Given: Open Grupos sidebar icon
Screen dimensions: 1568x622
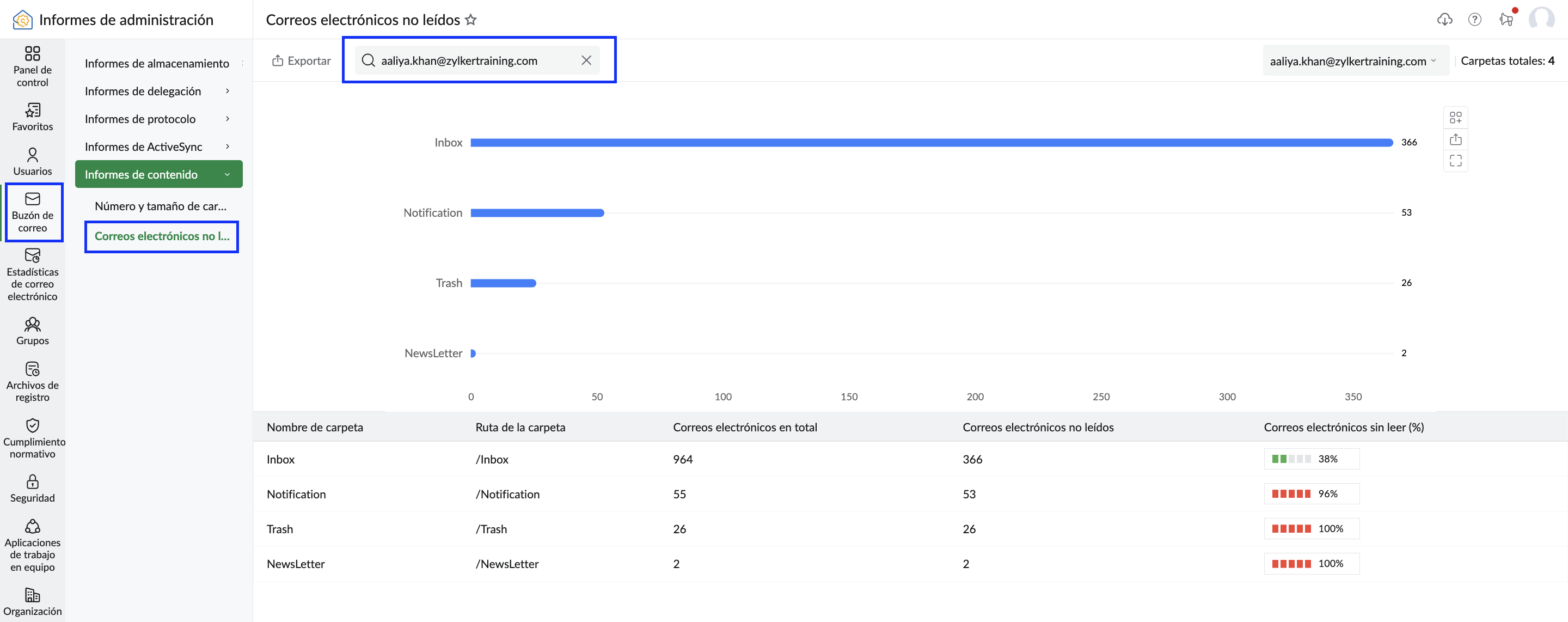Looking at the screenshot, I should pyautogui.click(x=32, y=324).
